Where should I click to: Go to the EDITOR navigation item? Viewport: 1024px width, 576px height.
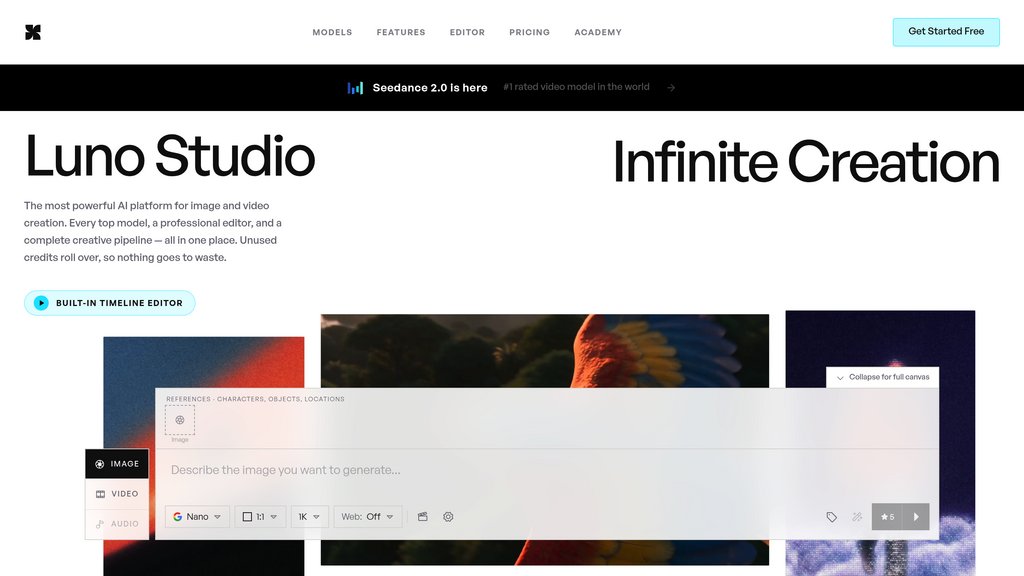467,32
